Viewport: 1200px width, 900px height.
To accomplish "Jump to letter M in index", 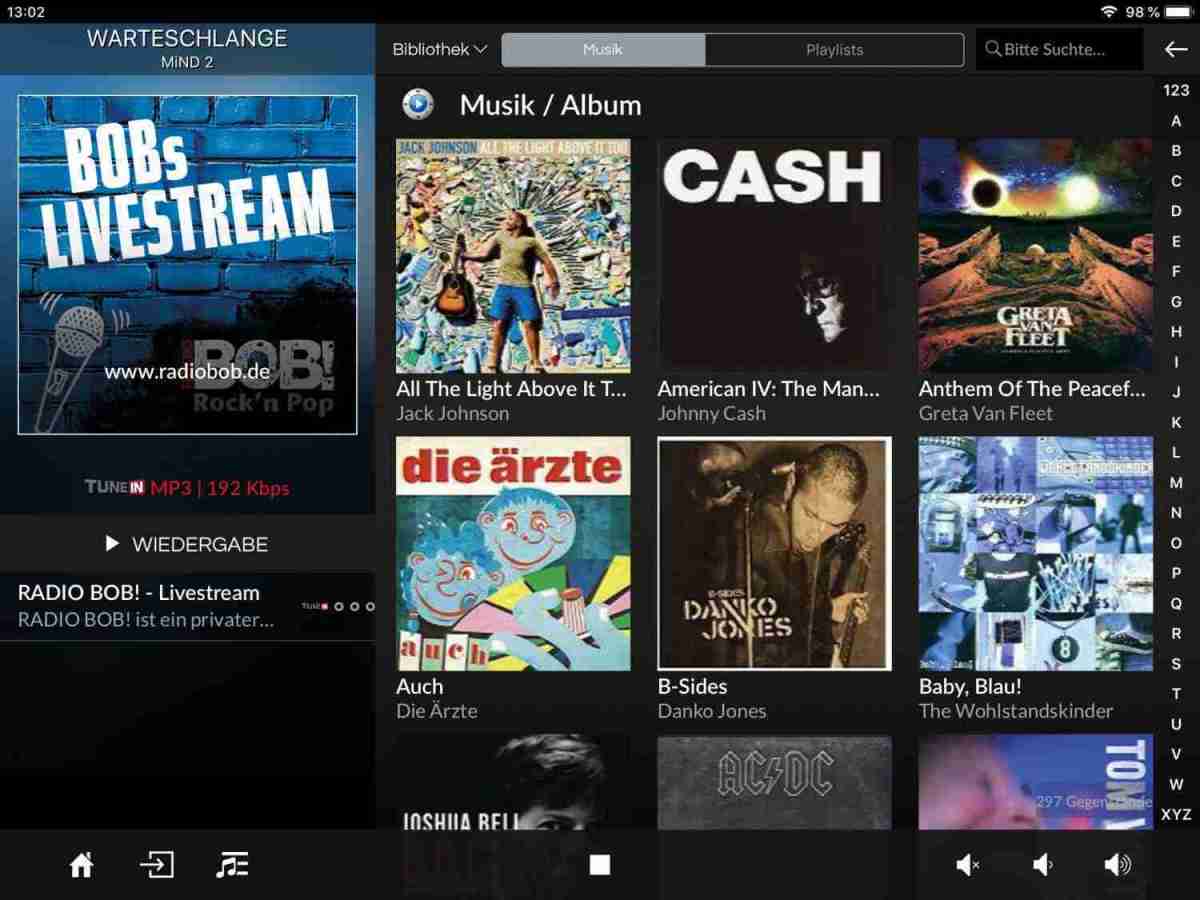I will click(x=1176, y=482).
